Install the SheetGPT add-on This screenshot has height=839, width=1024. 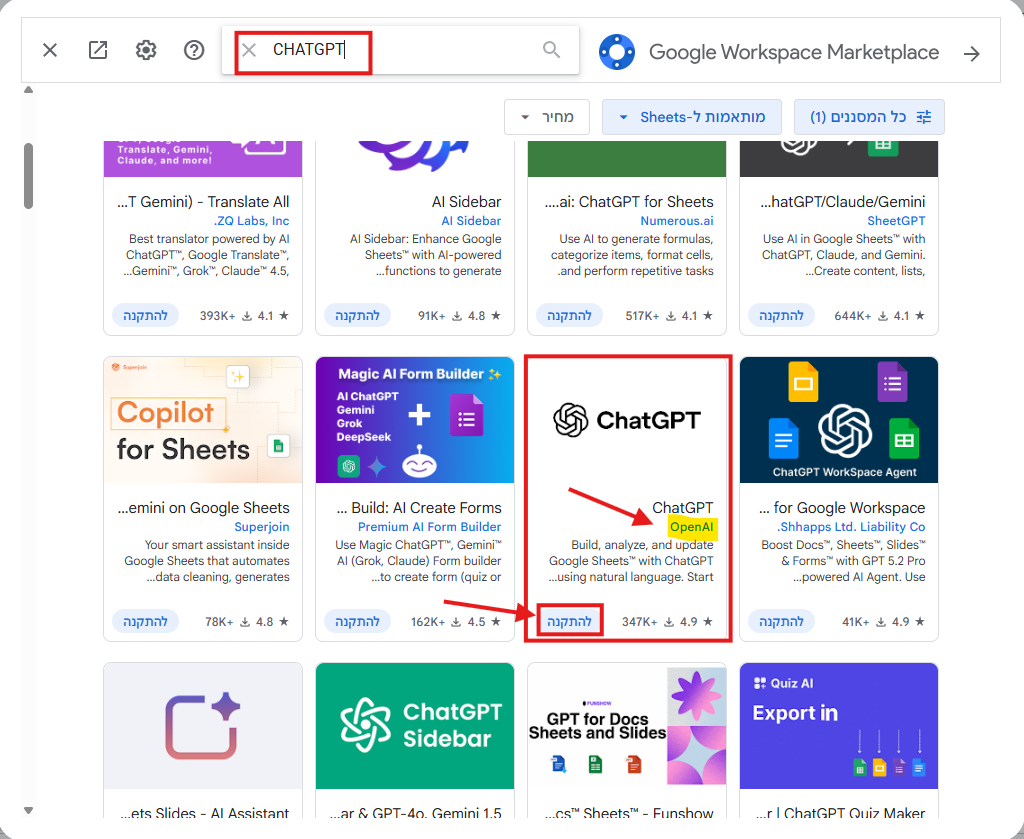point(781,315)
